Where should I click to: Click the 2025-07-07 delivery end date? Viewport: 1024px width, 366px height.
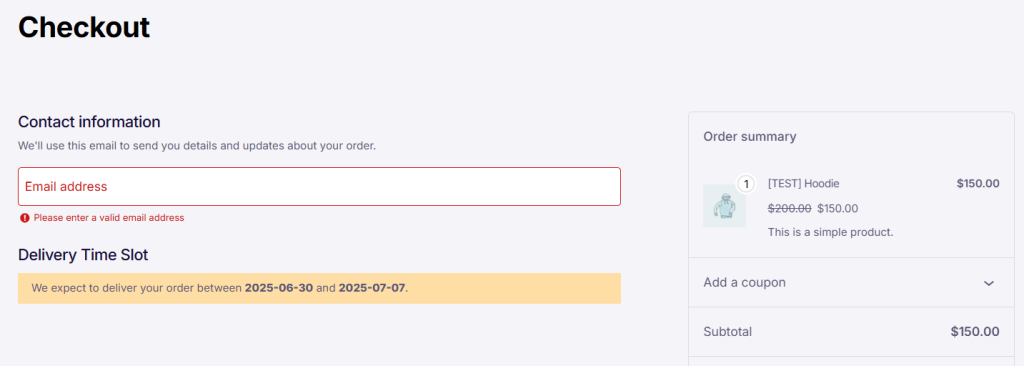[372, 288]
